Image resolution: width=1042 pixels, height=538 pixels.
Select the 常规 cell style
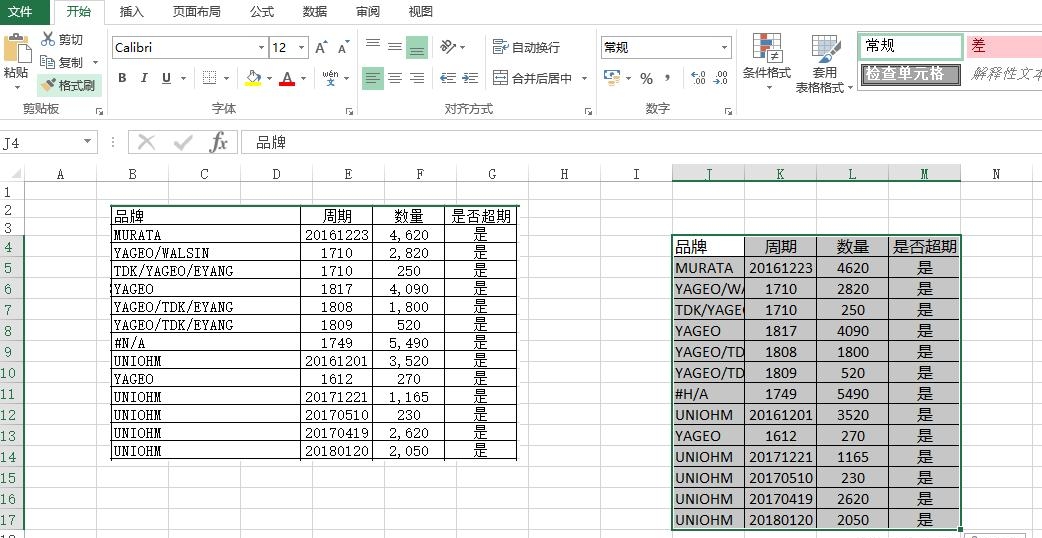(910, 46)
